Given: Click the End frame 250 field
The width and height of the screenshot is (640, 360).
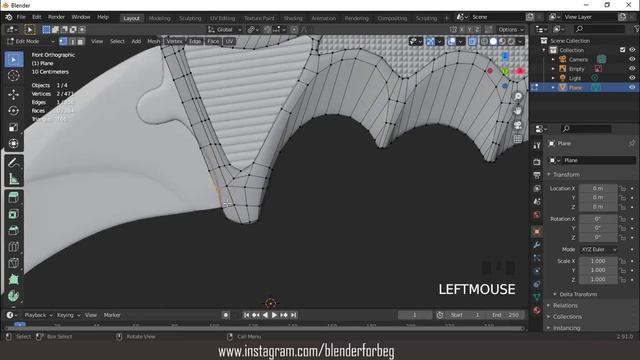Looking at the screenshot, I should [x=505, y=315].
